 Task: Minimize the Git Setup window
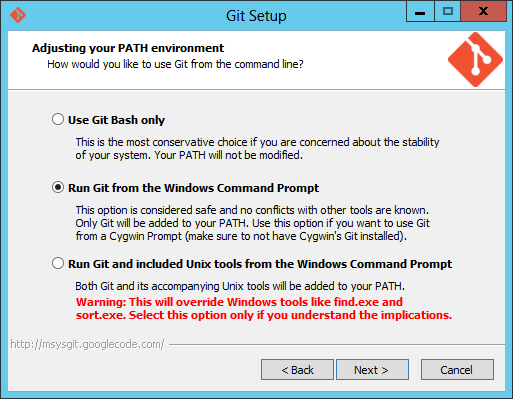(x=420, y=12)
